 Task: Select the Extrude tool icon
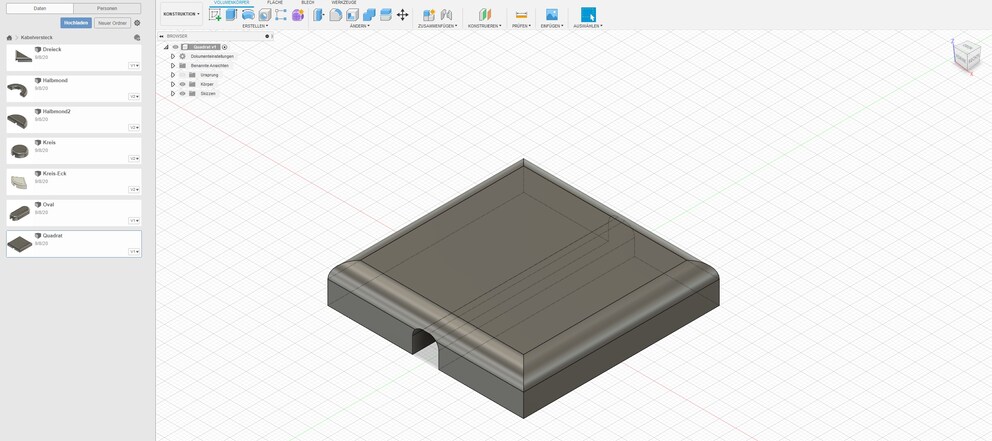(x=231, y=15)
